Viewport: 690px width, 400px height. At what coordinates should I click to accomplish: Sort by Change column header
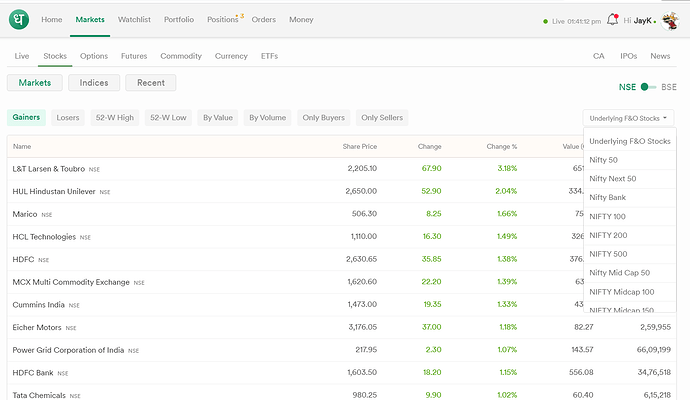[429, 147]
